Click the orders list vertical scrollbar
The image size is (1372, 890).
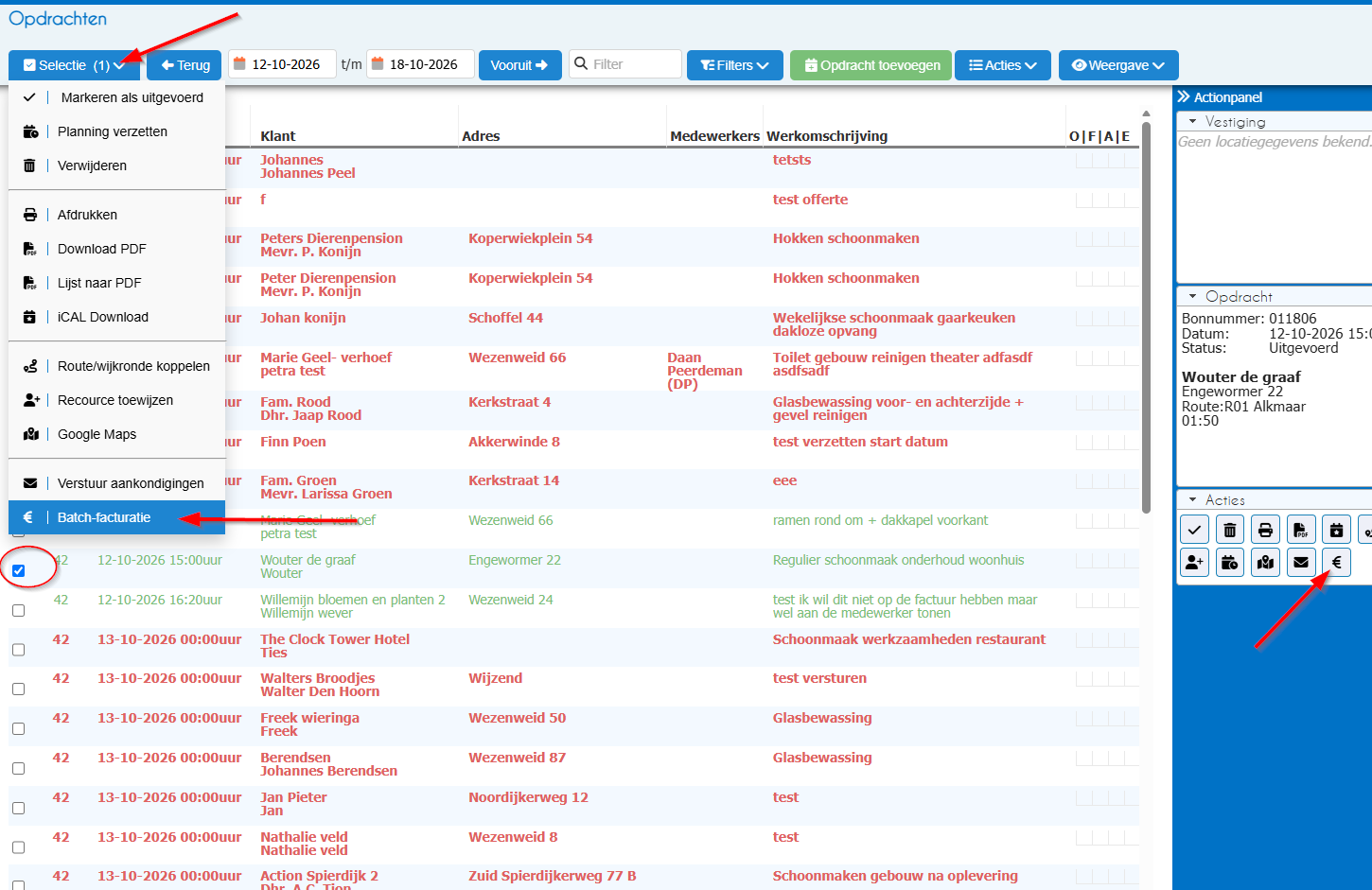coord(1147,317)
